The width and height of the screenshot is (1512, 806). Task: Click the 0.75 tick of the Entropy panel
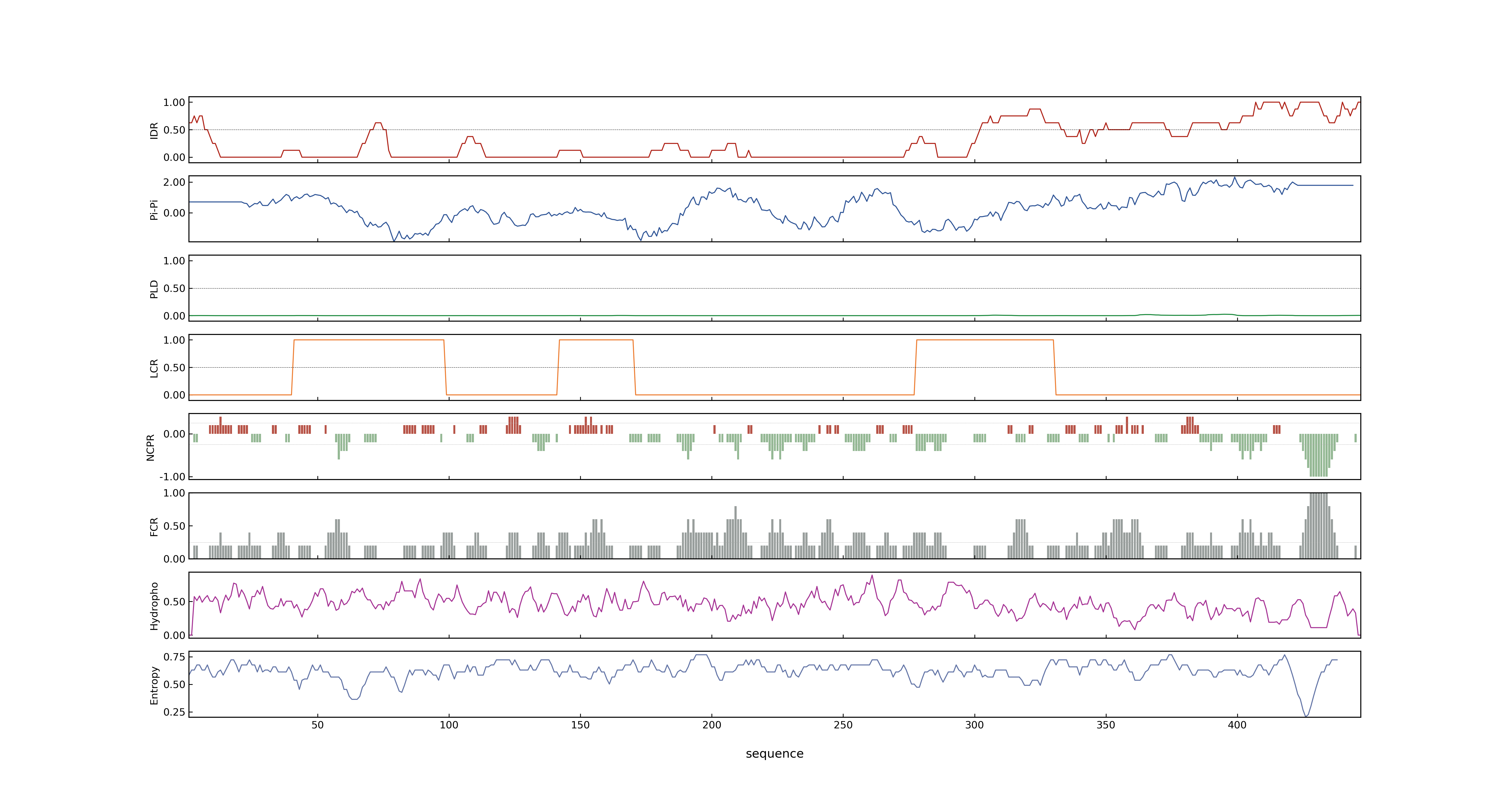174,657
